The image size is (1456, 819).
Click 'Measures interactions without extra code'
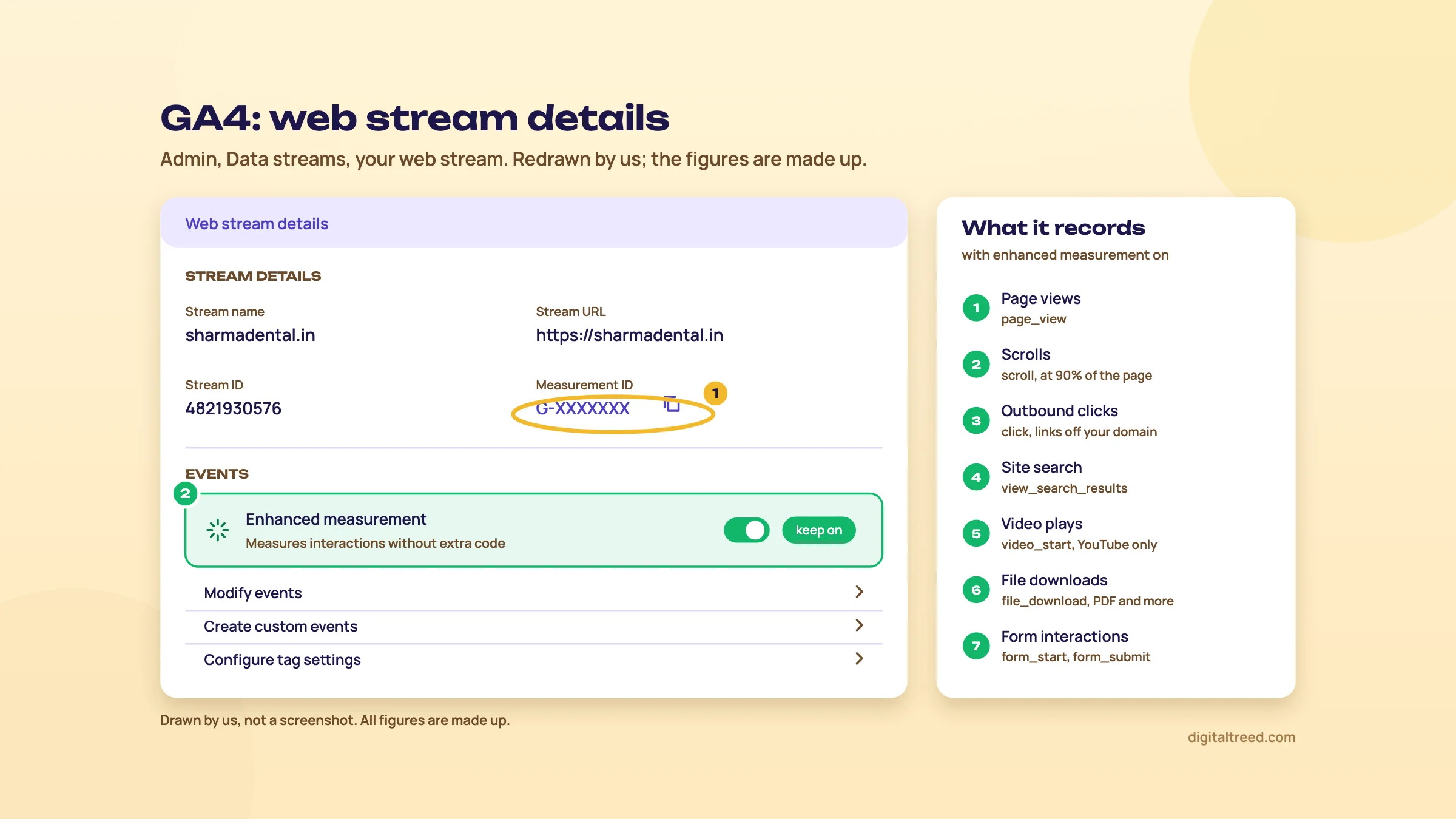pos(375,544)
